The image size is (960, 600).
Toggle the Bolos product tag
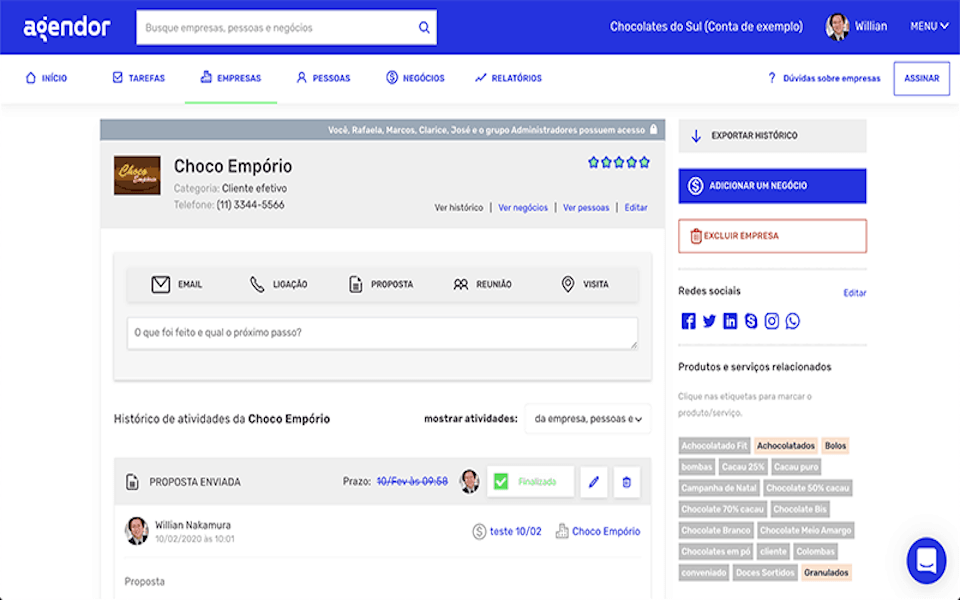(x=835, y=446)
